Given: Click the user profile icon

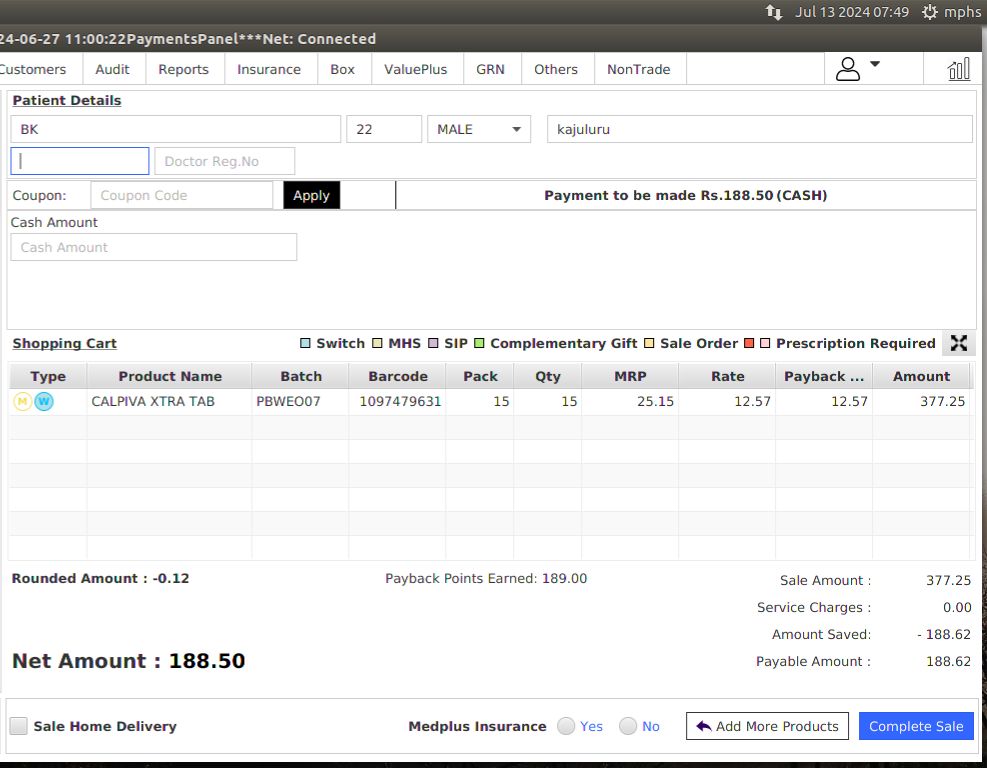Looking at the screenshot, I should [848, 69].
